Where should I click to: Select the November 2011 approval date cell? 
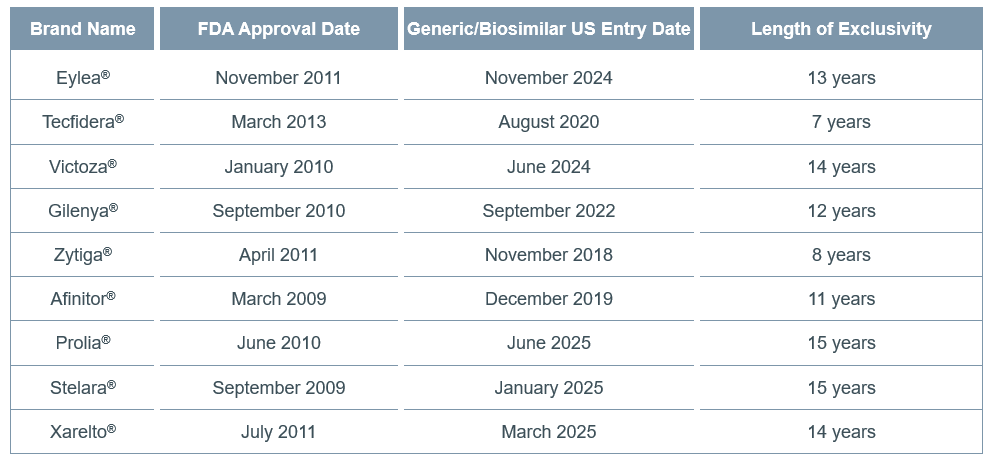[x=278, y=78]
